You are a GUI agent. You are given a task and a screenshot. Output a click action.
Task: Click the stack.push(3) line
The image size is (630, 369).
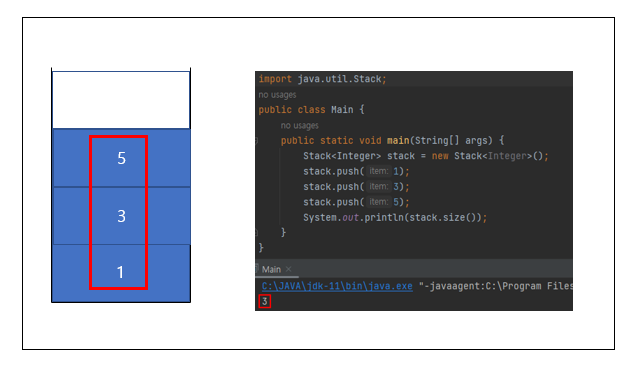(x=356, y=187)
